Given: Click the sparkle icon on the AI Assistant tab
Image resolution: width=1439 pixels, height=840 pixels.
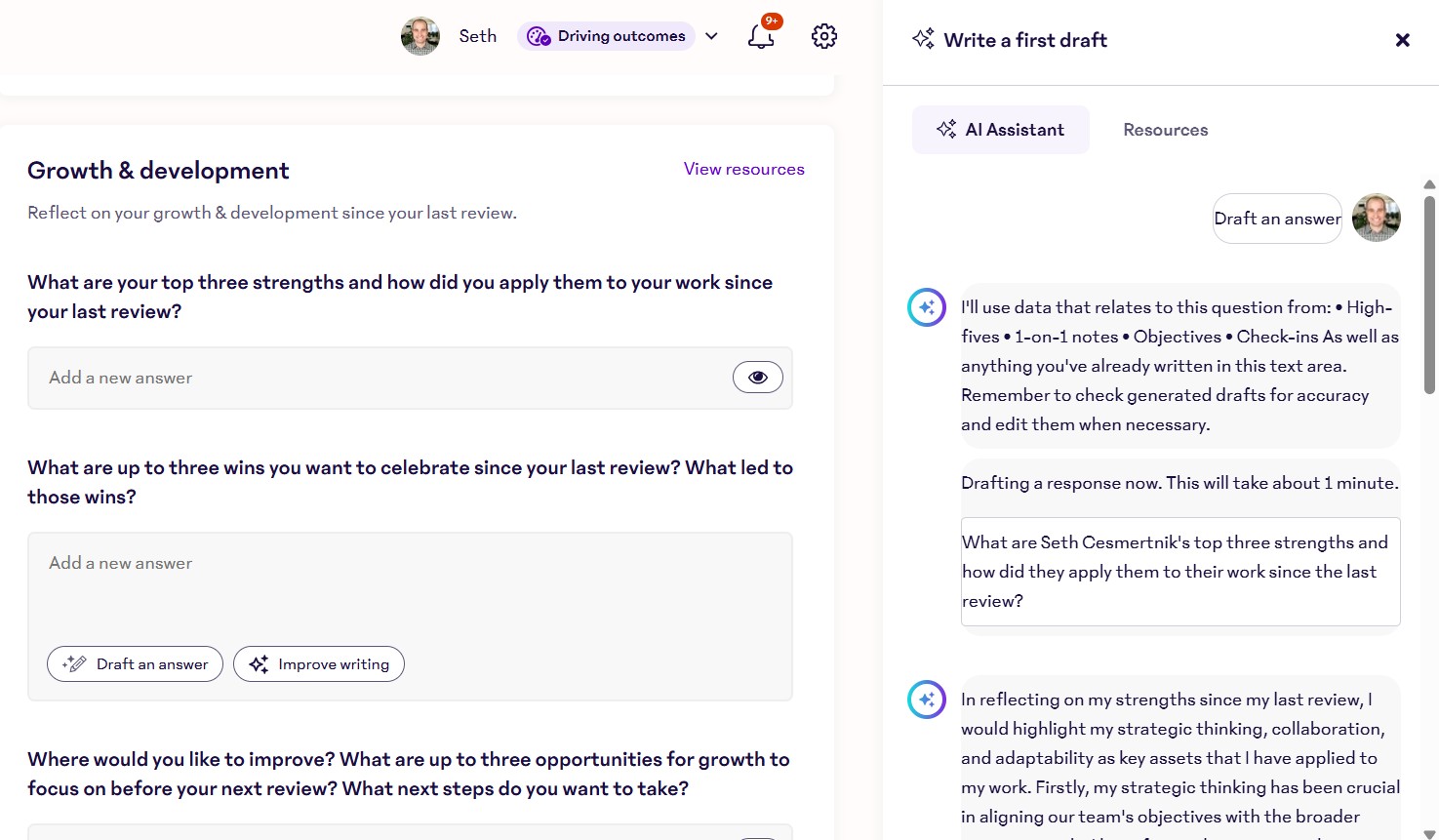Looking at the screenshot, I should [x=945, y=129].
